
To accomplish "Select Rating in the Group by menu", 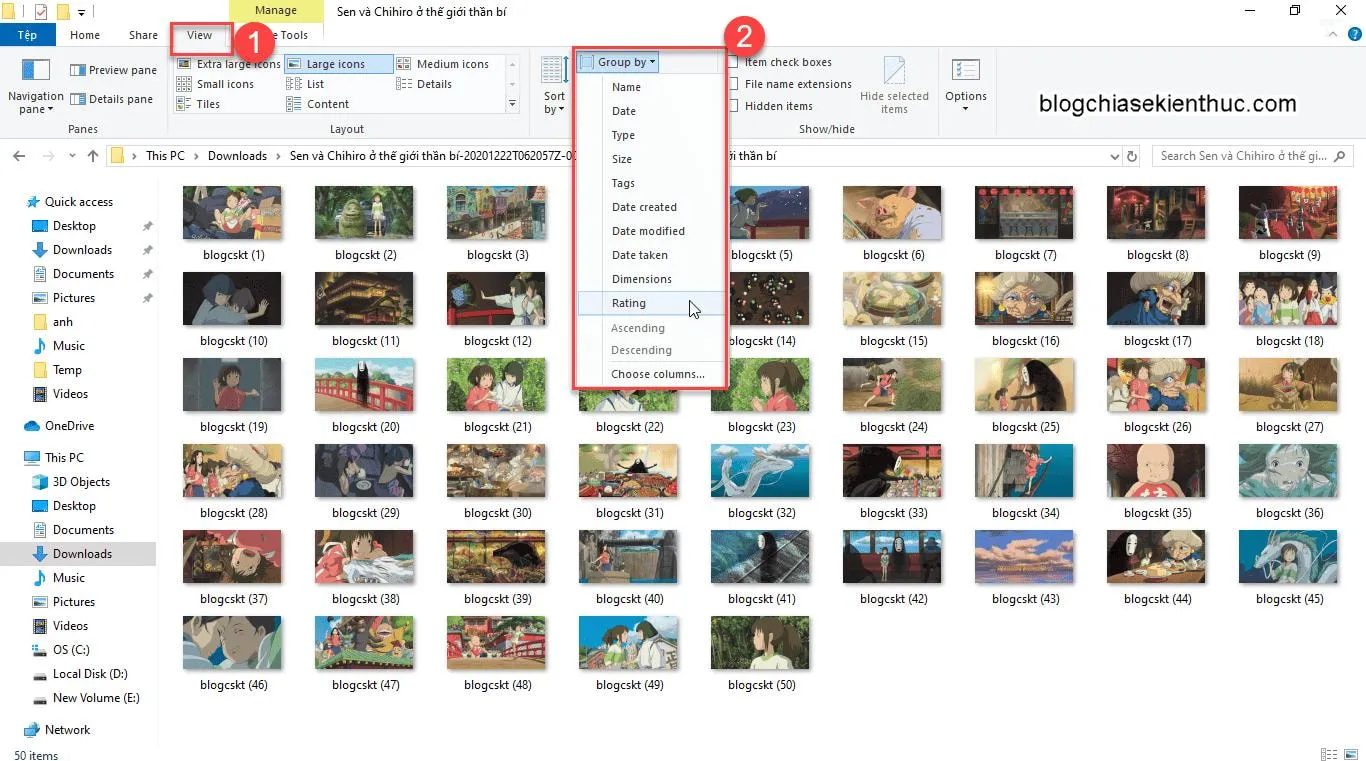I will 629,303.
